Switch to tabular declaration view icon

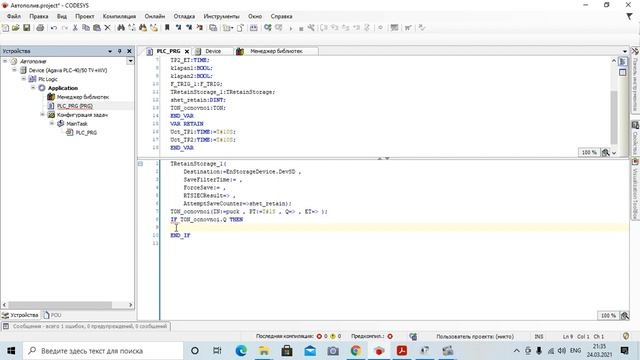(622, 73)
